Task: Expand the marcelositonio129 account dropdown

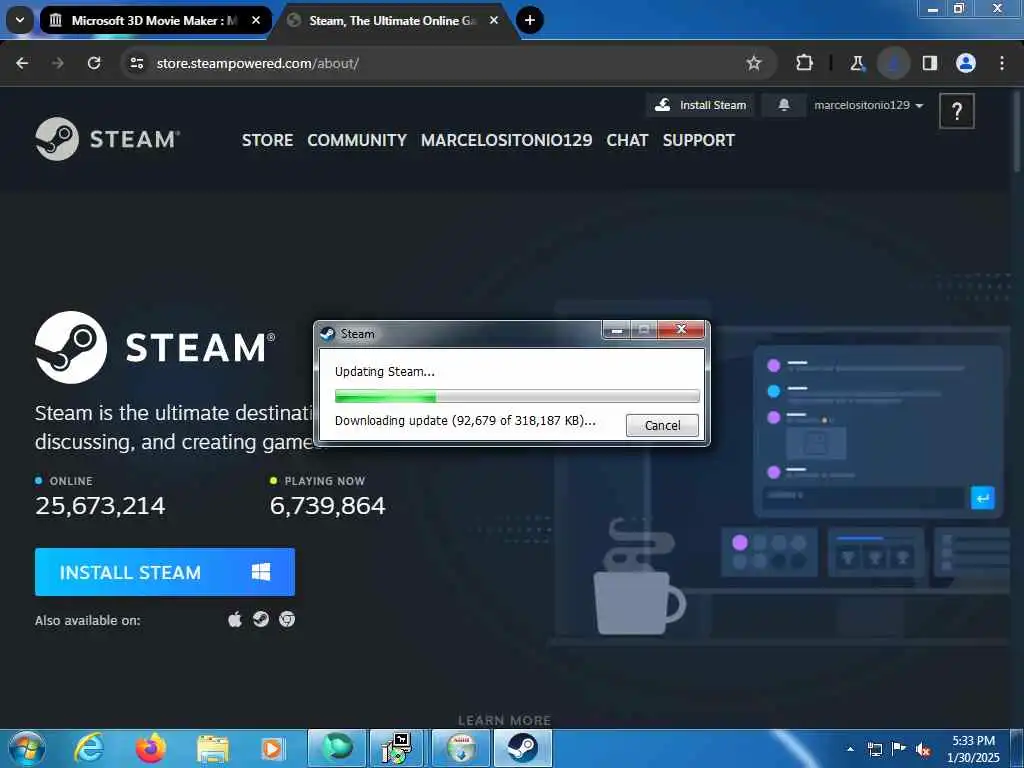Action: coord(868,105)
